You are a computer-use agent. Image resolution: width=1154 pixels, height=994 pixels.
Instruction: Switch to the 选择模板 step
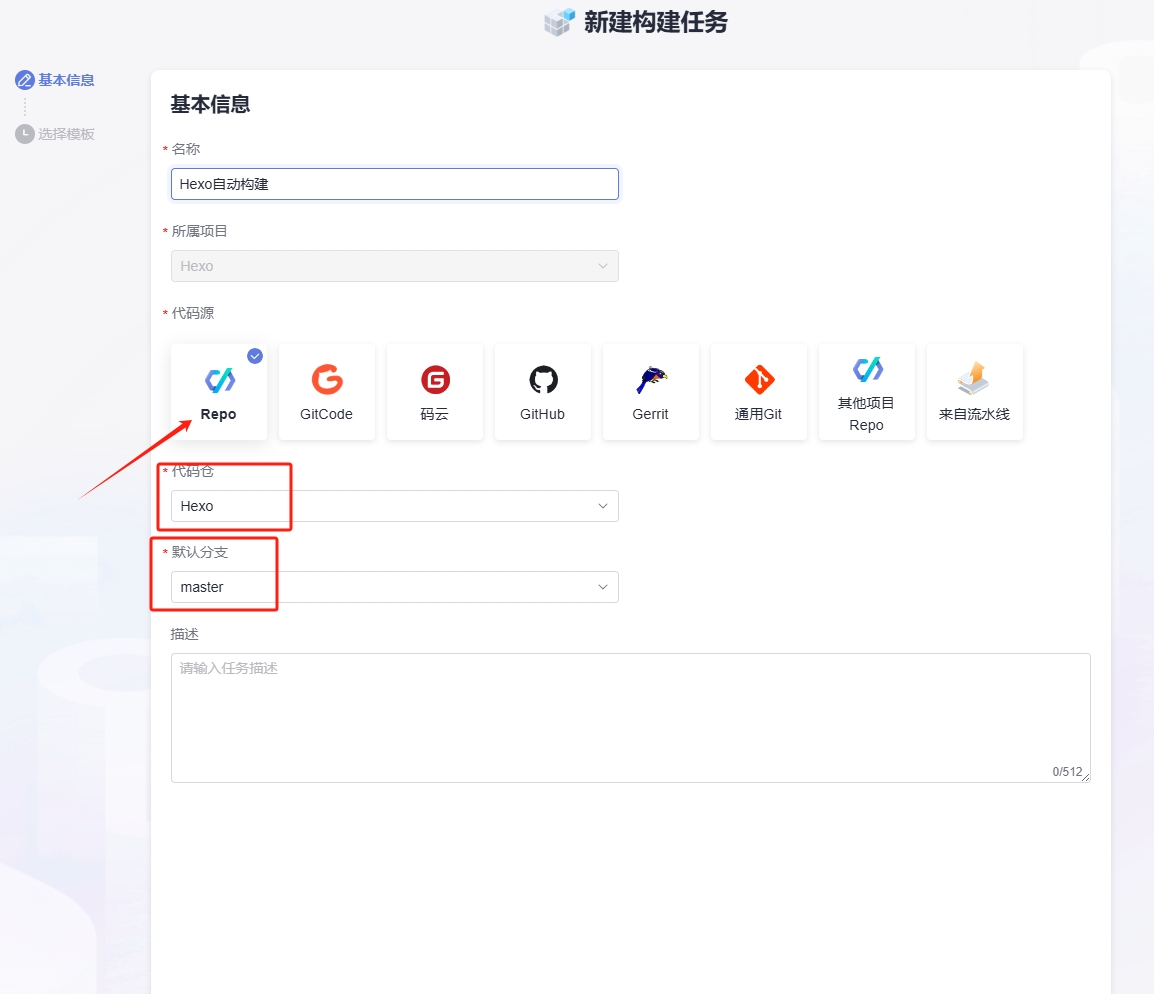[66, 134]
